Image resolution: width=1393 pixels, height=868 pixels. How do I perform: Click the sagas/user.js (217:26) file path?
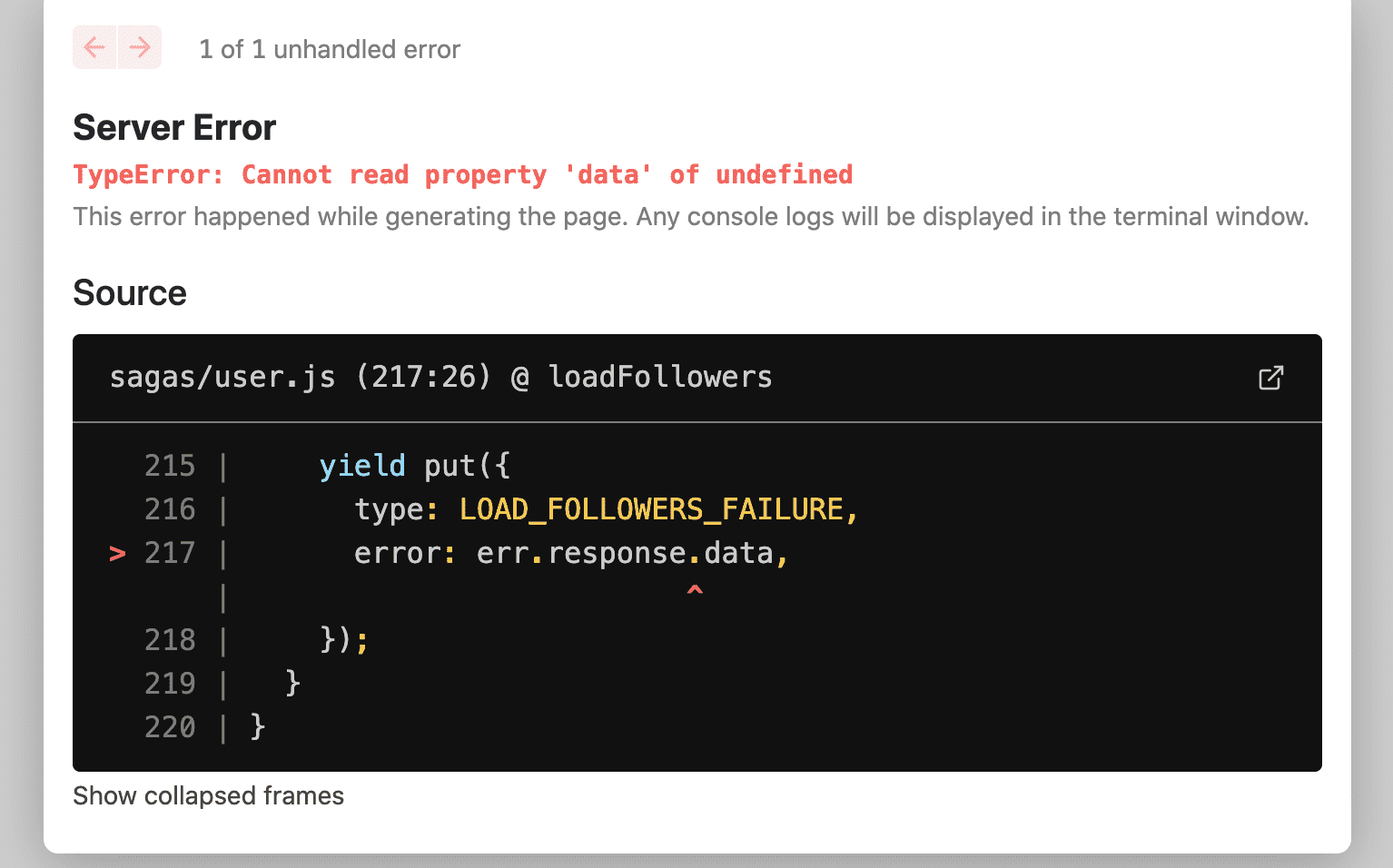click(300, 377)
